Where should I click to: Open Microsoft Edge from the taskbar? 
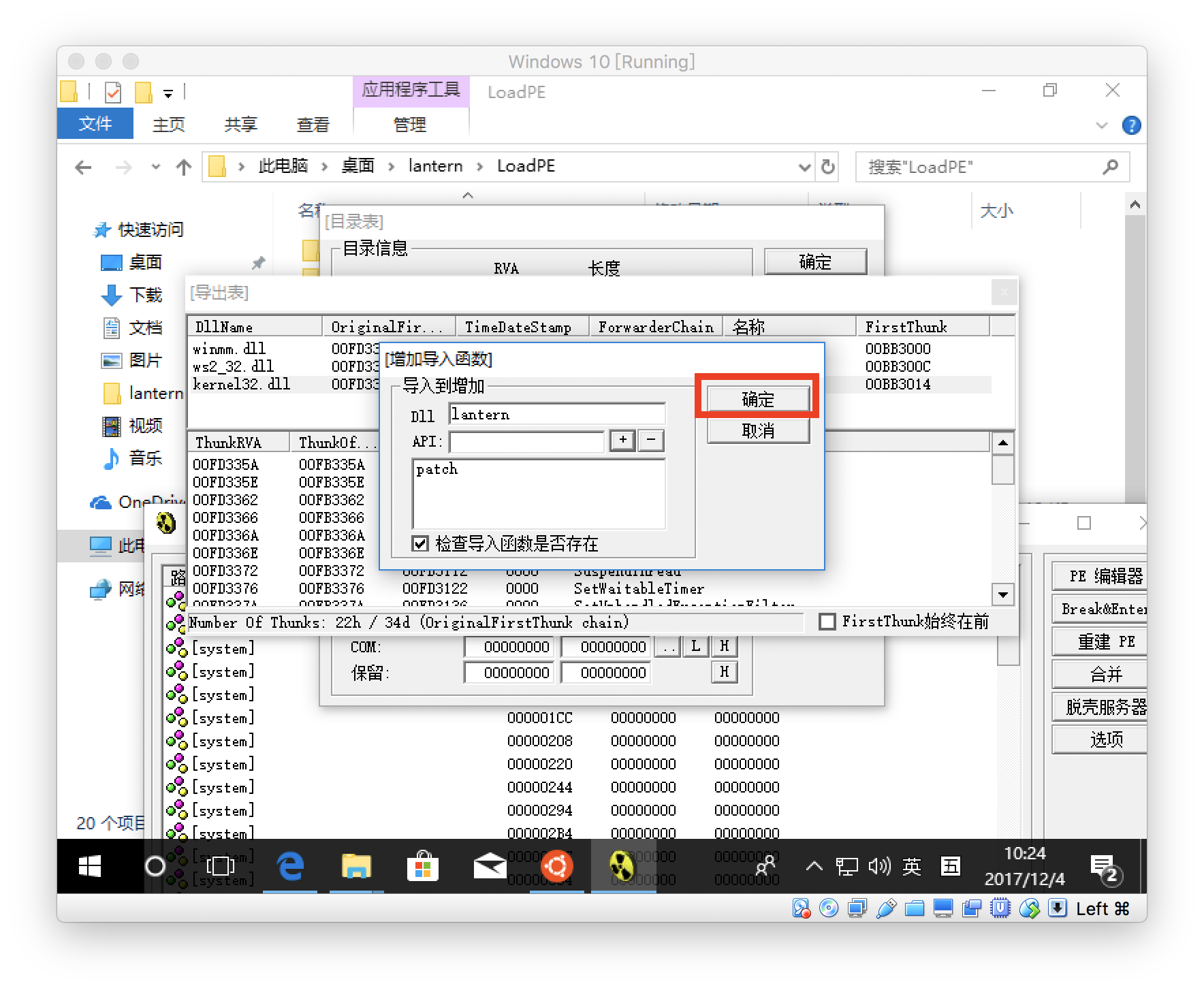tap(290, 866)
